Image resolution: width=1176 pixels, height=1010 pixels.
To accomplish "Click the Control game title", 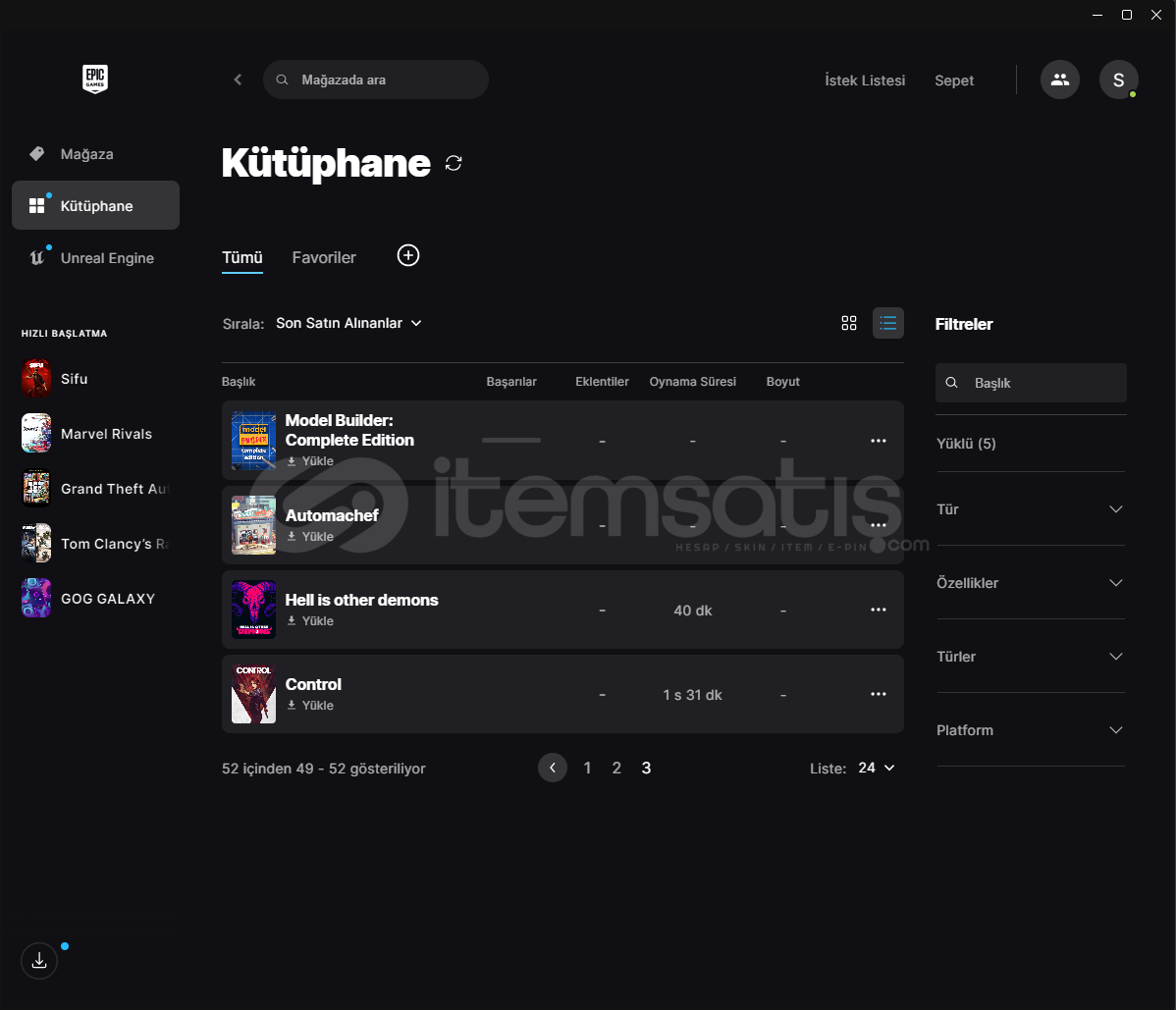I will click(x=313, y=684).
